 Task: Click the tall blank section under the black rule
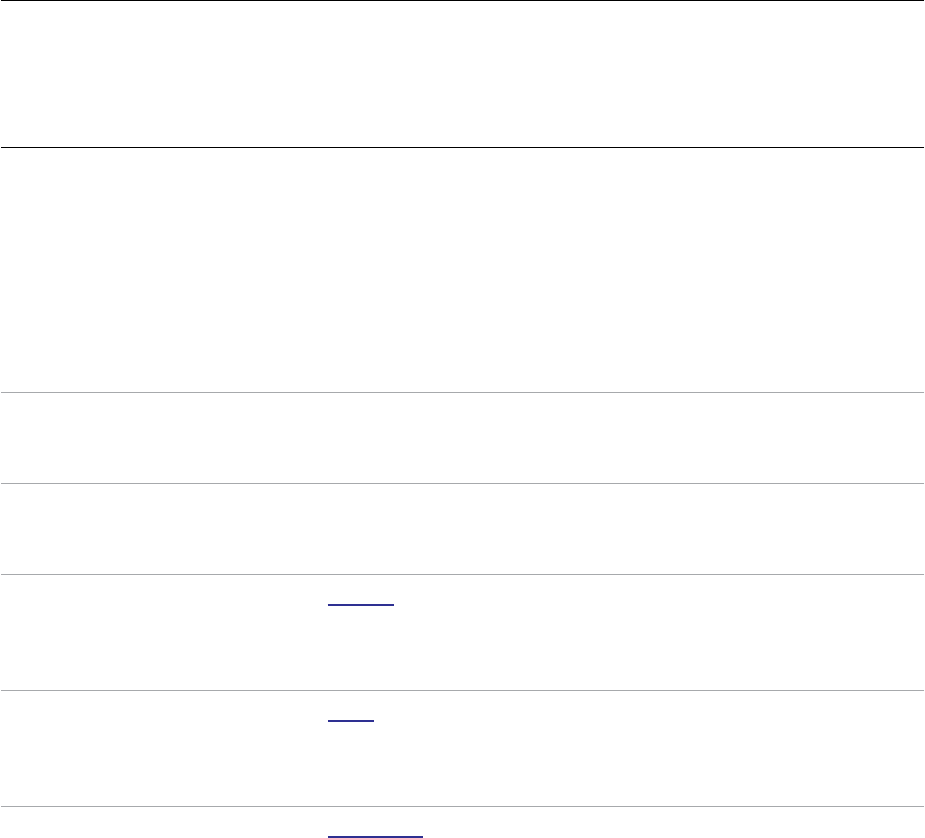pos(462,270)
